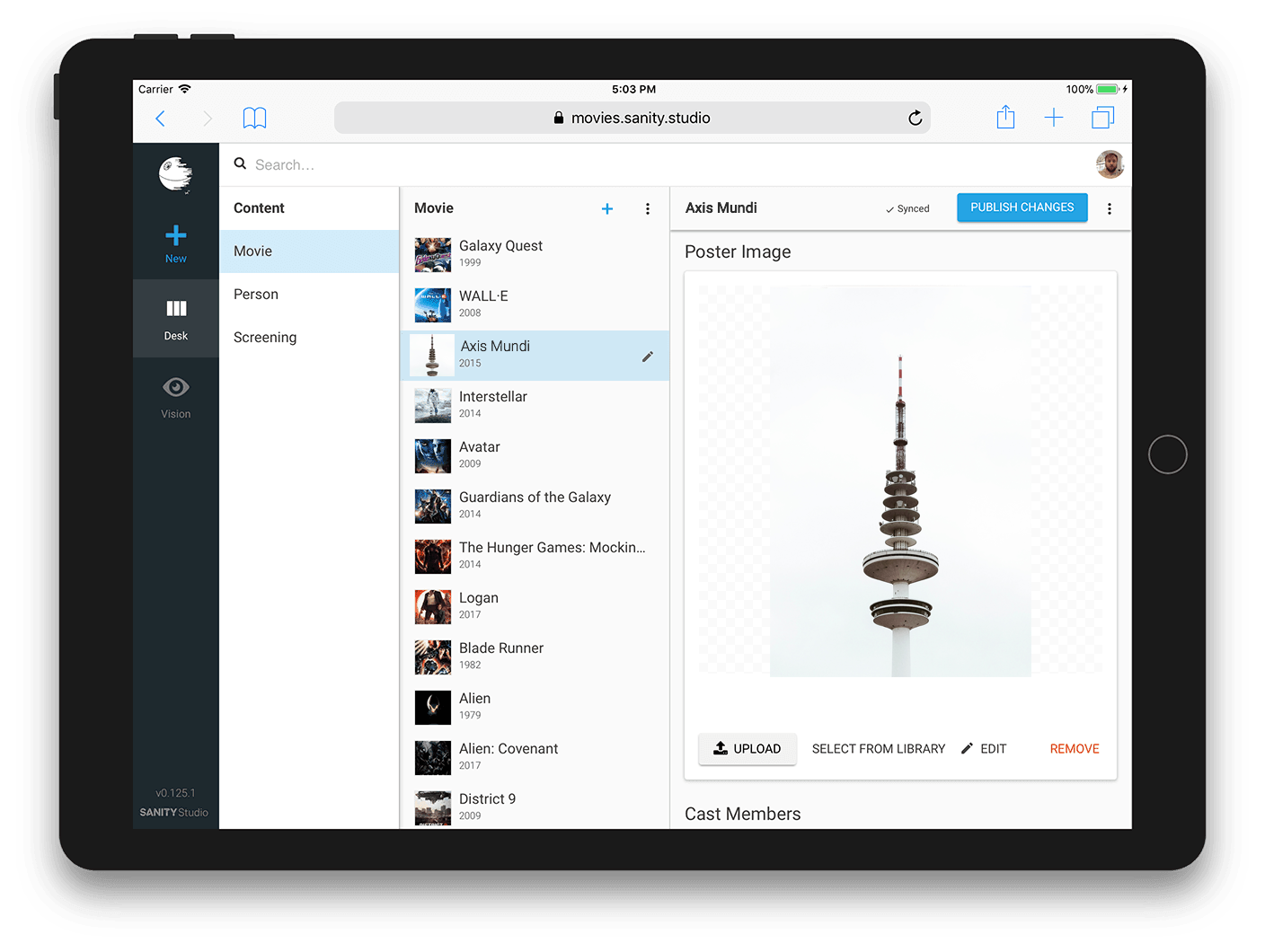Image resolution: width=1265 pixels, height=952 pixels.
Task: Remove the poster image
Action: (1074, 748)
